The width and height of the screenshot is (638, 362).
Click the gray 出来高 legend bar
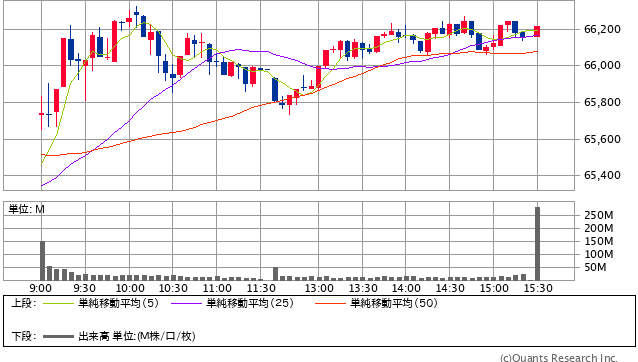click(x=58, y=336)
